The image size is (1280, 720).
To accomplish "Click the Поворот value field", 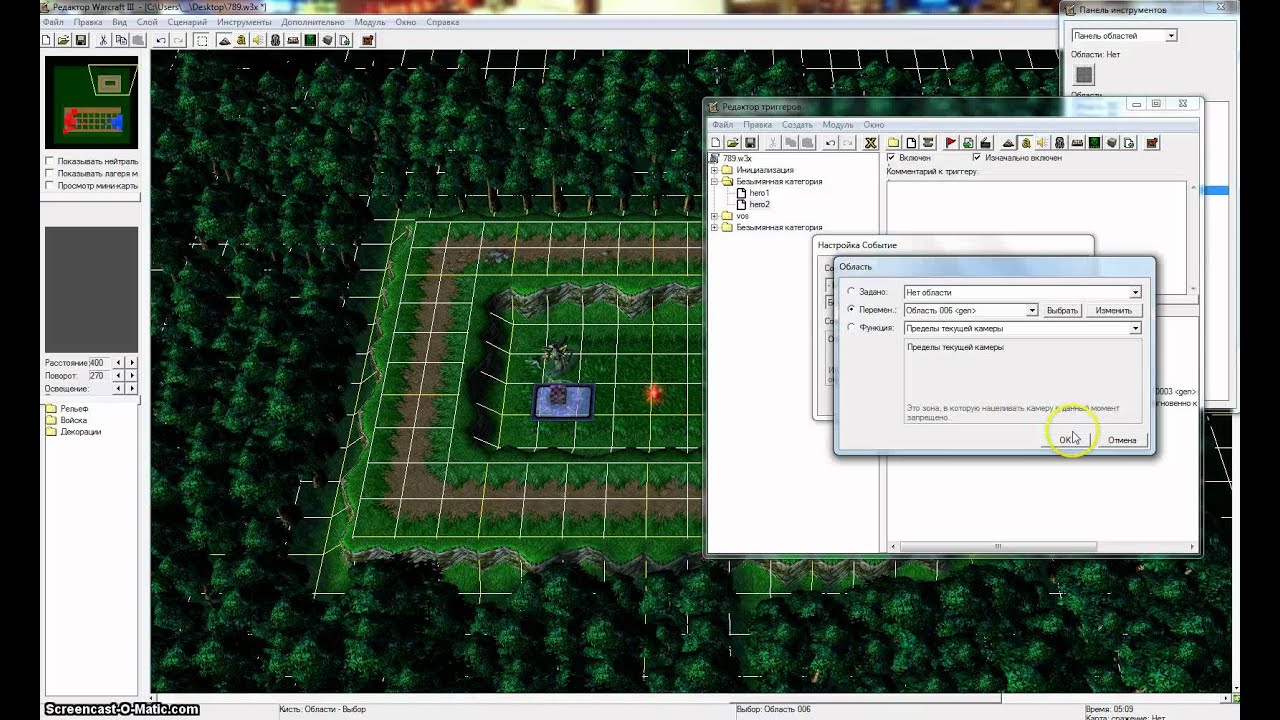I will [x=100, y=375].
